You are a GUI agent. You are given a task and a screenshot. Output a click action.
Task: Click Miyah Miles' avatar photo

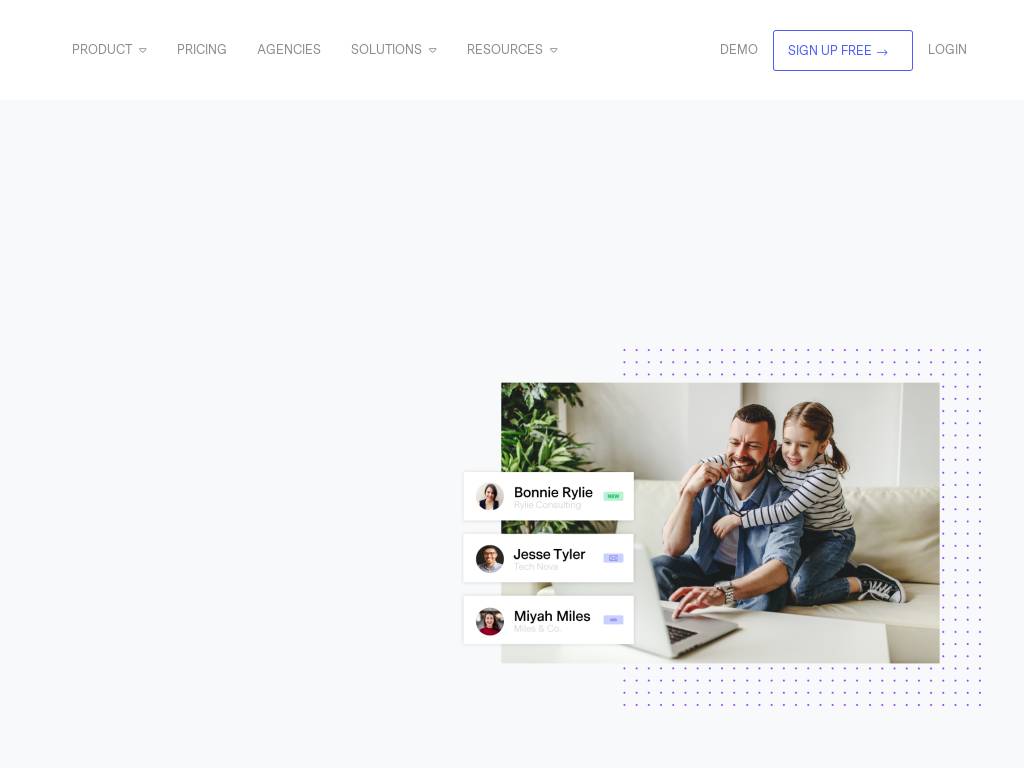click(x=490, y=621)
